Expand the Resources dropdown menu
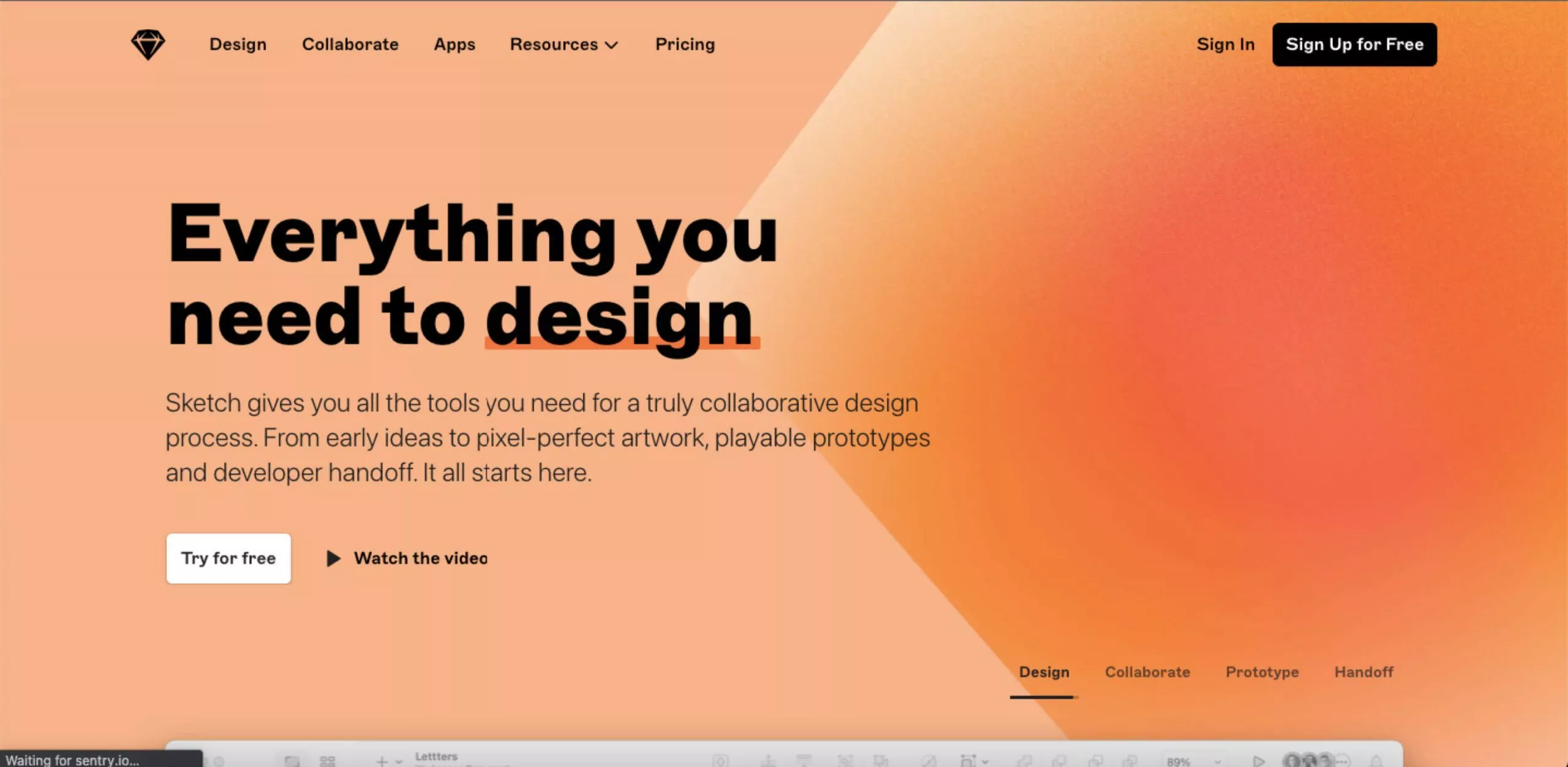The height and width of the screenshot is (767, 1568). (564, 45)
